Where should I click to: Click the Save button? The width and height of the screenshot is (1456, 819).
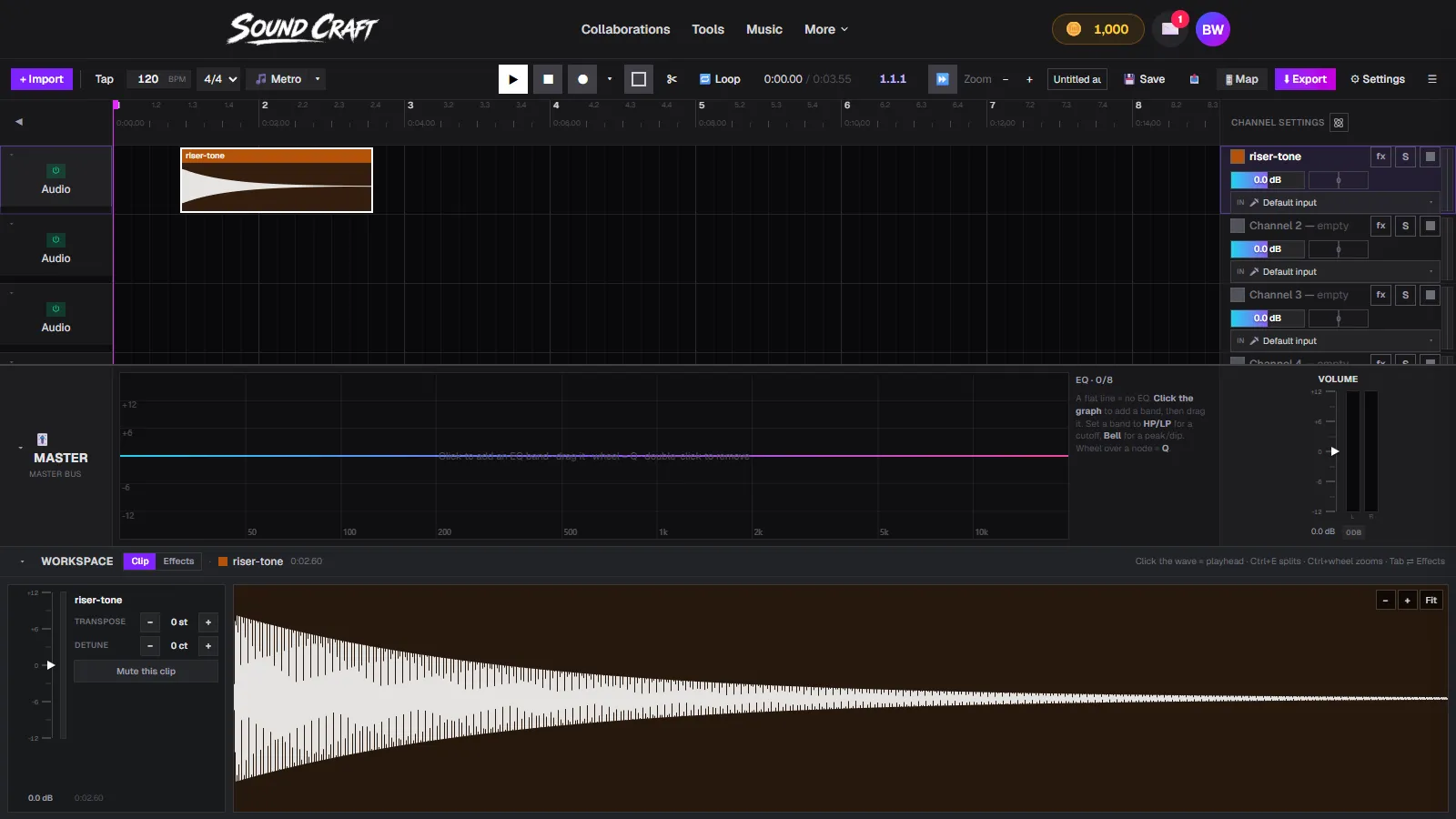(x=1145, y=79)
